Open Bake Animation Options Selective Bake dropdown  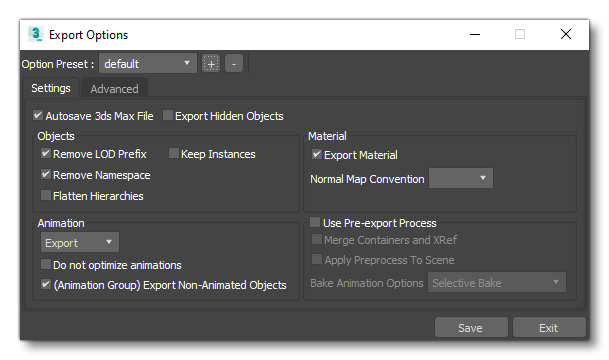point(497,282)
